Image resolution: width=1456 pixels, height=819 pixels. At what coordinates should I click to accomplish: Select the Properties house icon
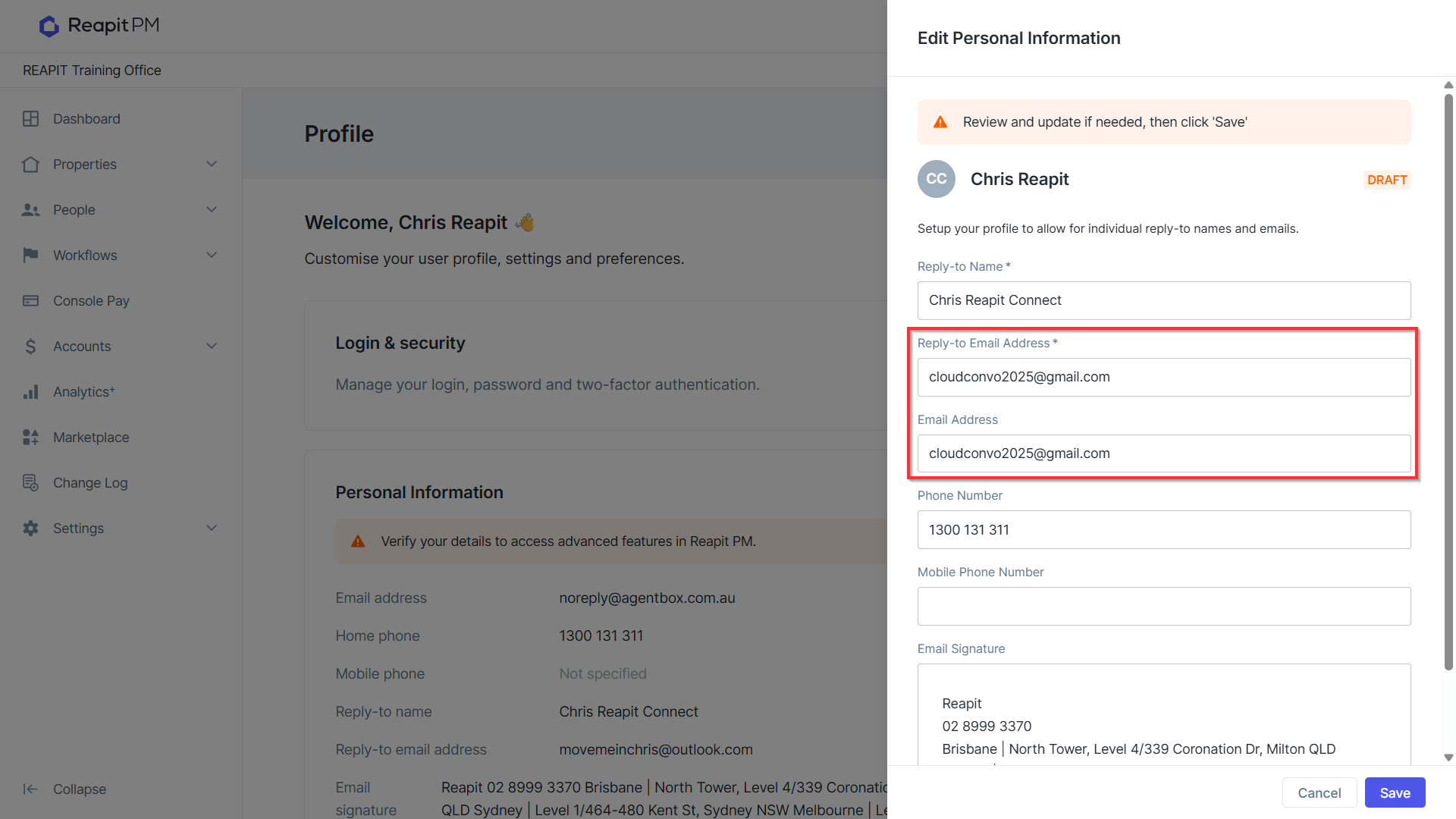tap(30, 165)
